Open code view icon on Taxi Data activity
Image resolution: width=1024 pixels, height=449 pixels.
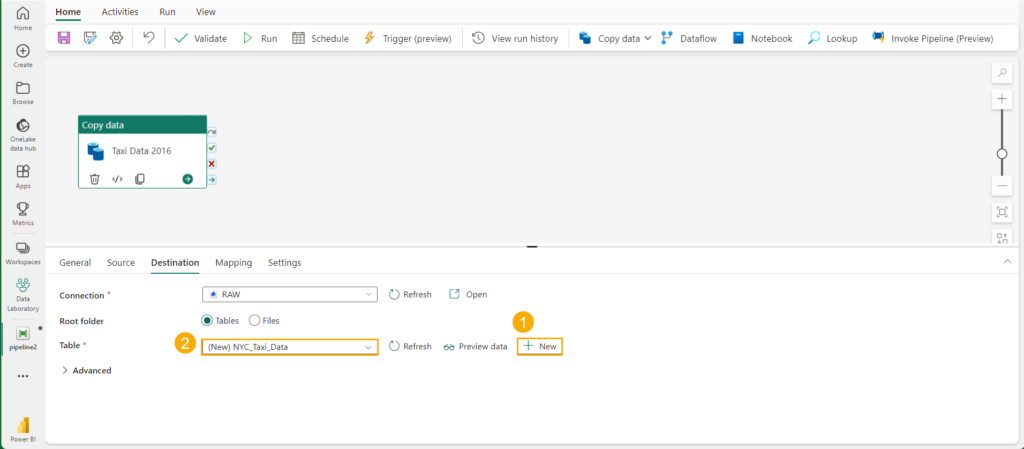point(117,179)
